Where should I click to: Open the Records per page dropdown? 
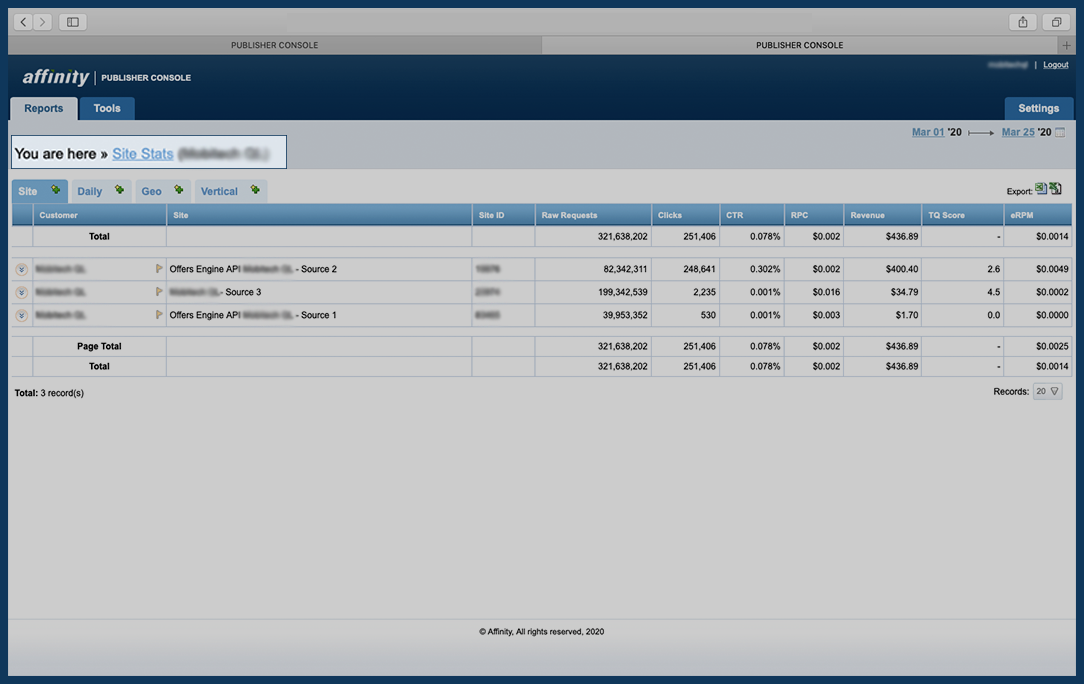(1047, 392)
